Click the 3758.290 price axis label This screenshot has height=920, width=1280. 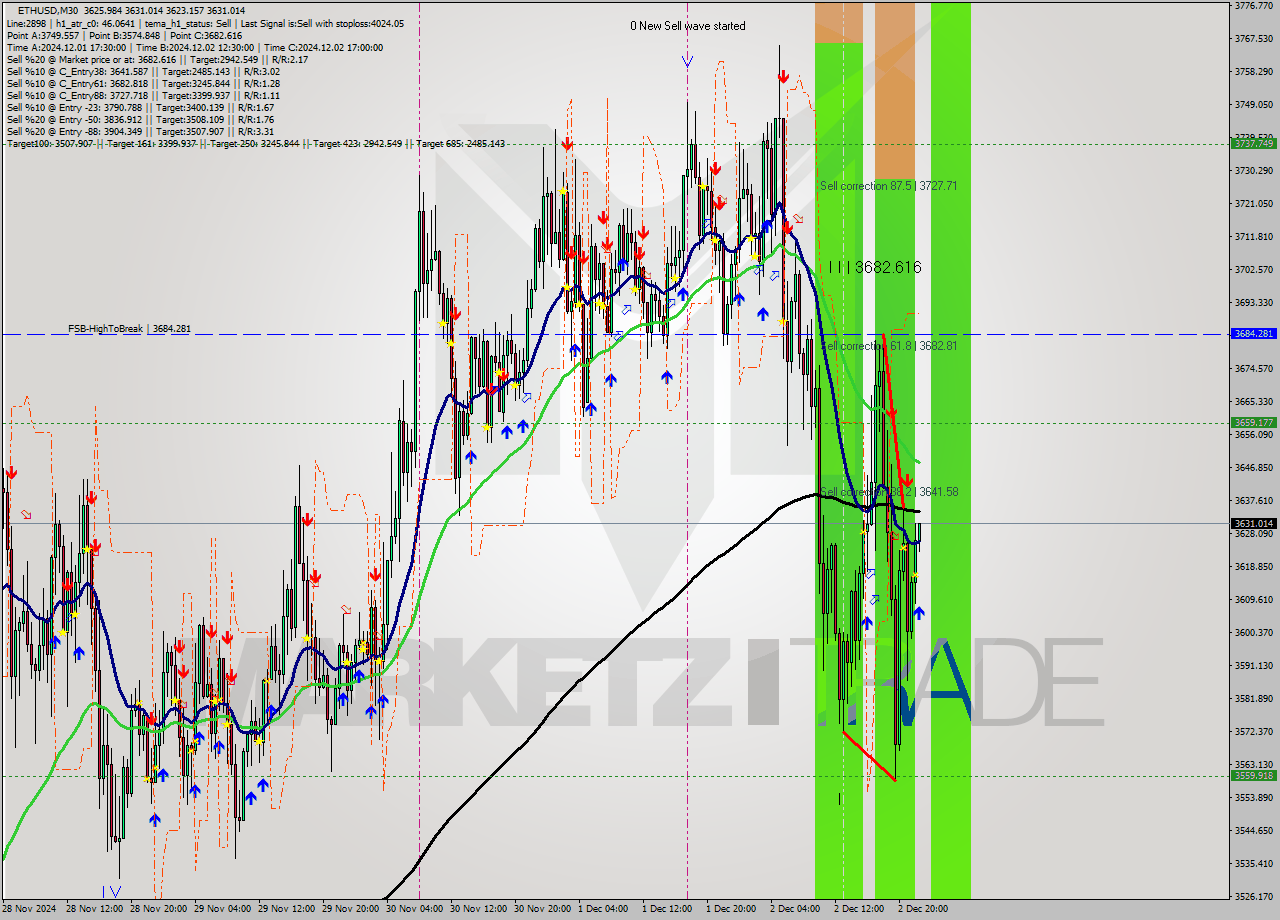(x=1253, y=71)
